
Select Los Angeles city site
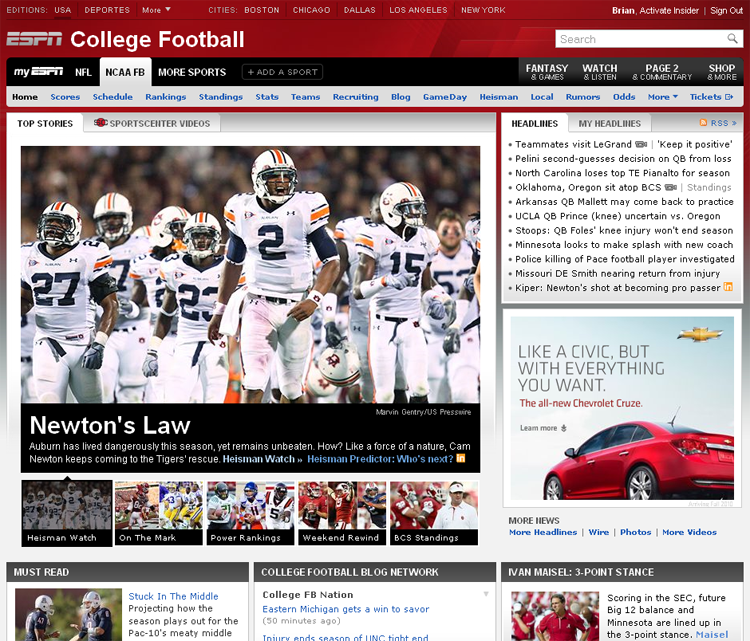pyautogui.click(x=418, y=10)
